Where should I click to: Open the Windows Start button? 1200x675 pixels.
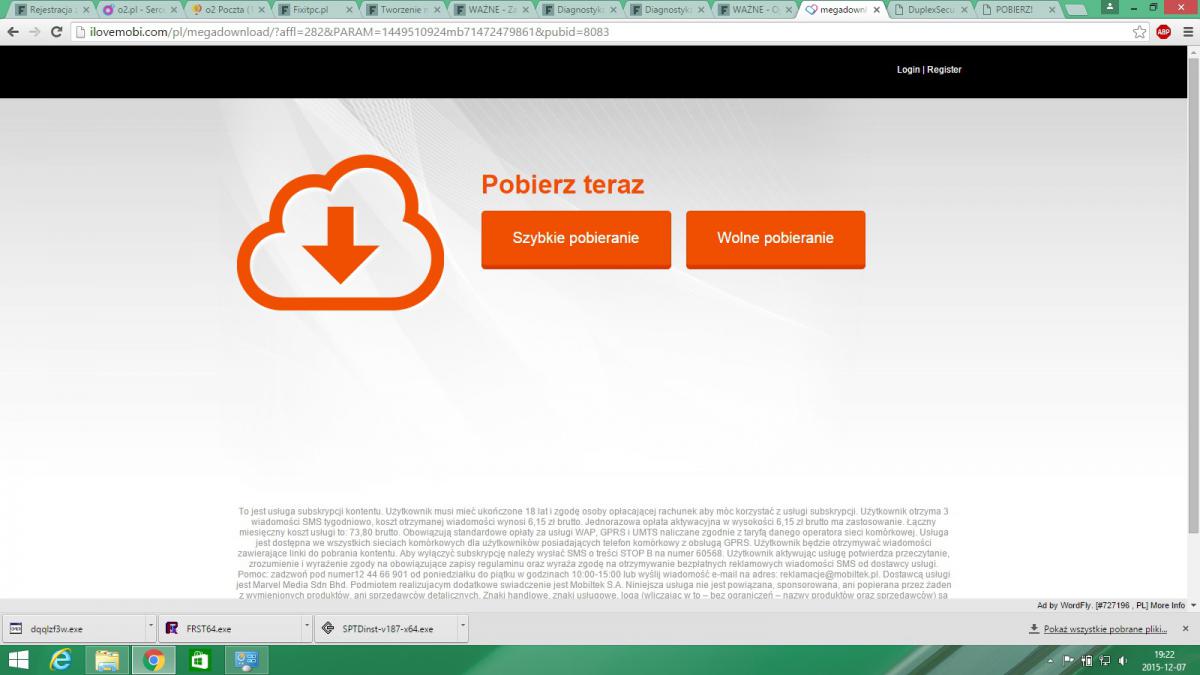pyautogui.click(x=19, y=660)
